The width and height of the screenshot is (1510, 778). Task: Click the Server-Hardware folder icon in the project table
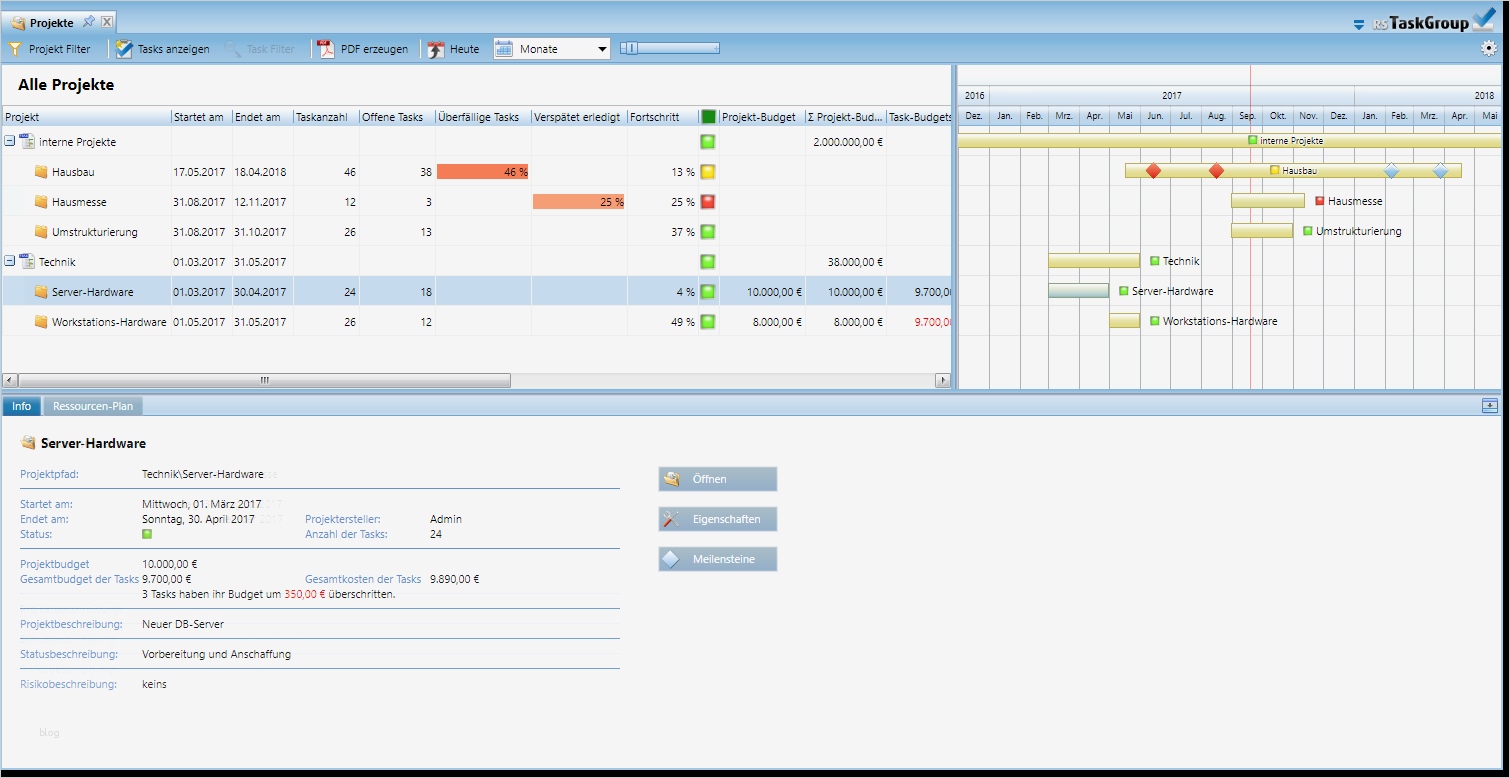coord(41,292)
